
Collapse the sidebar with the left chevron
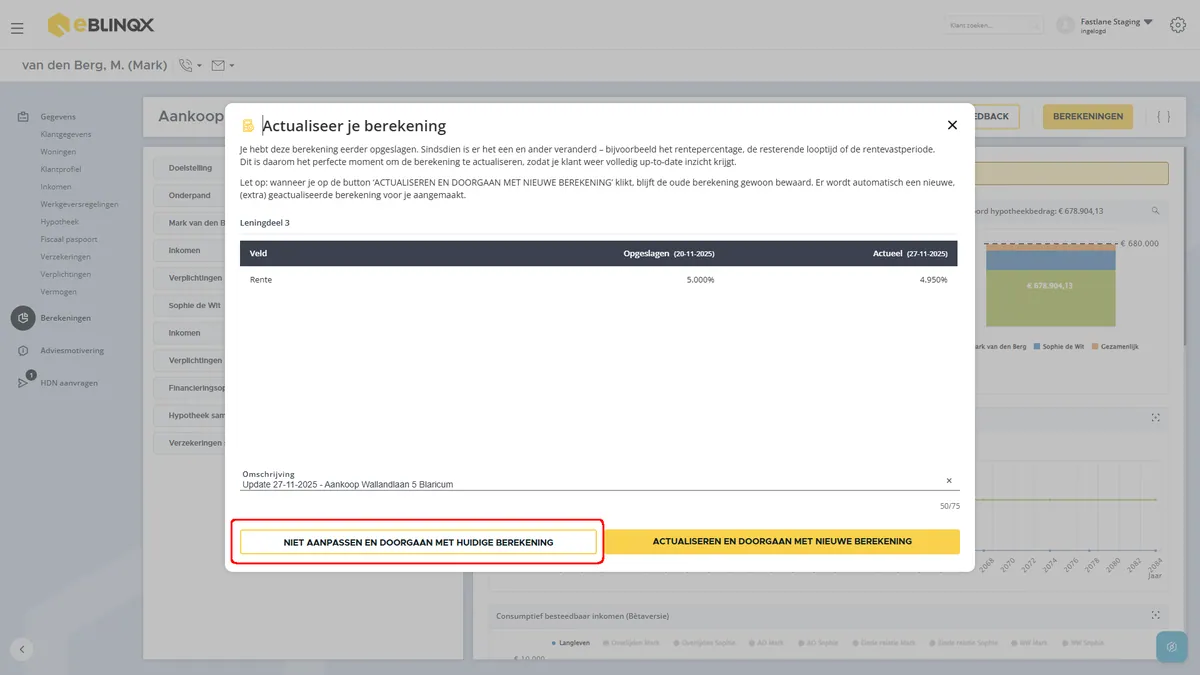pos(22,649)
